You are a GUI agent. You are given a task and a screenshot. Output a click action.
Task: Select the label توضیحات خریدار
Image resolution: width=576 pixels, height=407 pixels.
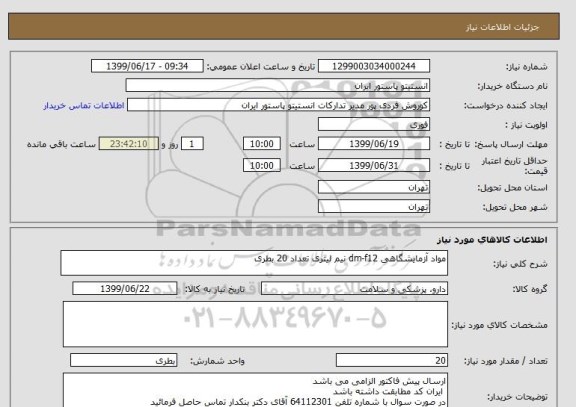517,397
